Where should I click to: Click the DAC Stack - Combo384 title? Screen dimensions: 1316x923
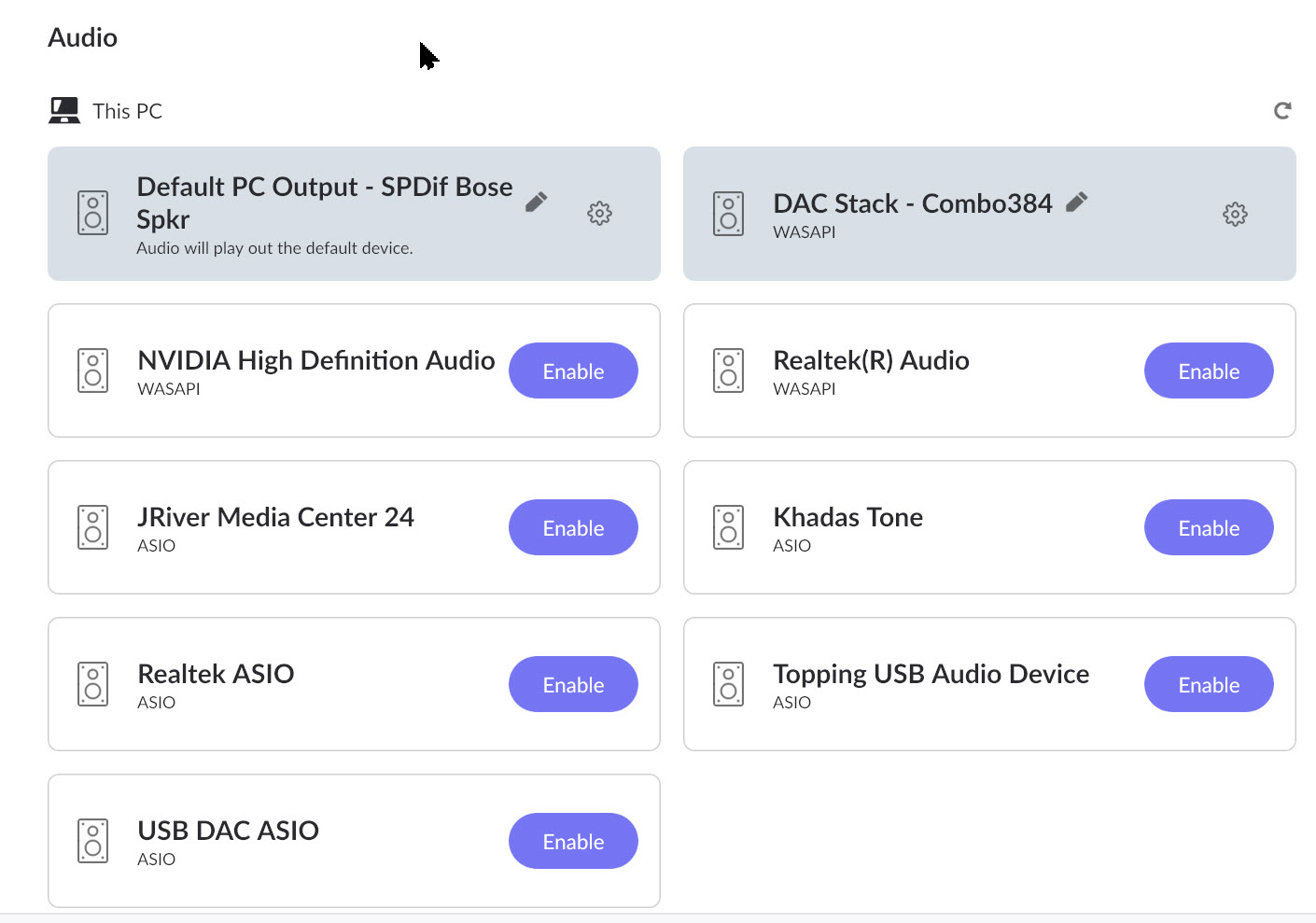tap(913, 203)
